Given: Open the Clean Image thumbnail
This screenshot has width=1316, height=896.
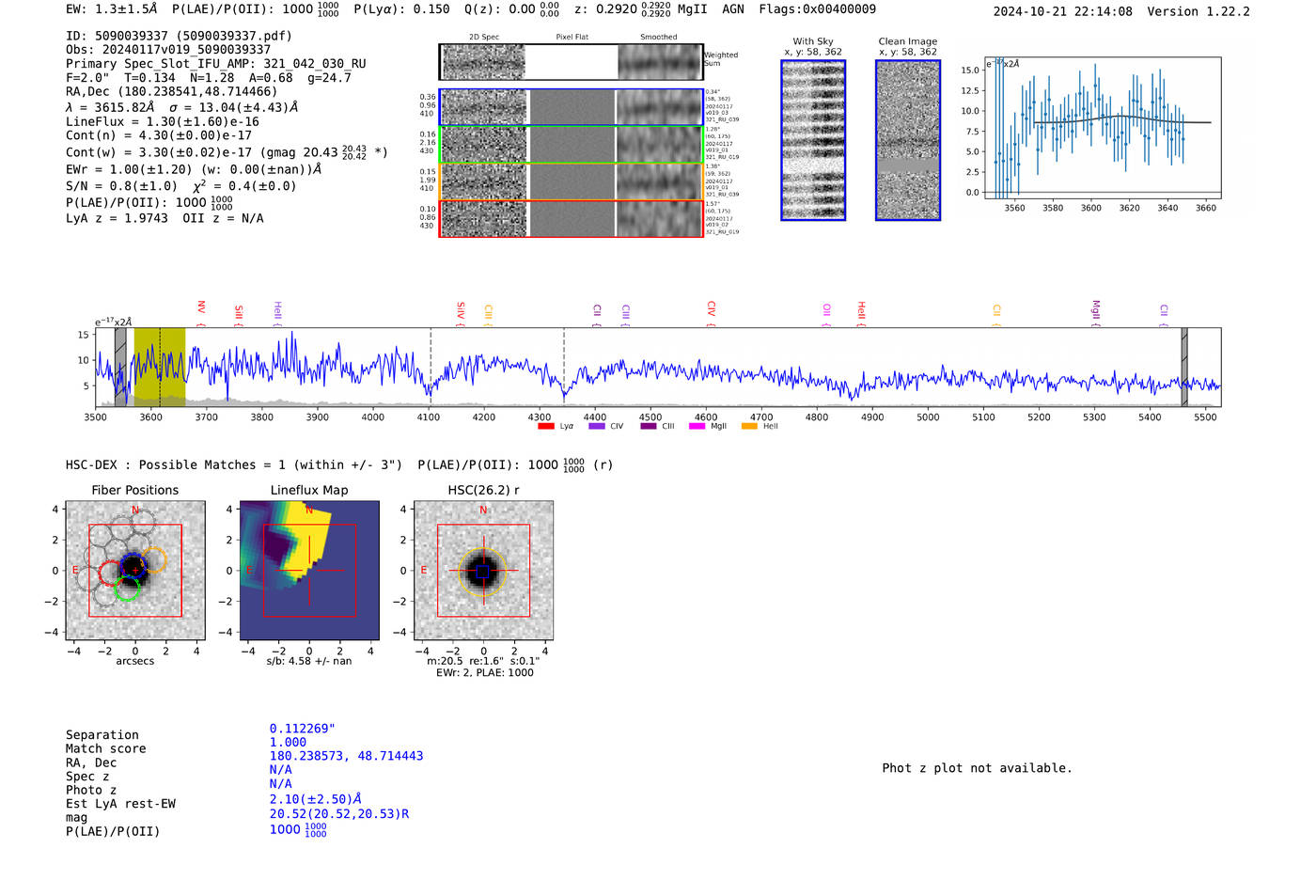Looking at the screenshot, I should (x=907, y=140).
